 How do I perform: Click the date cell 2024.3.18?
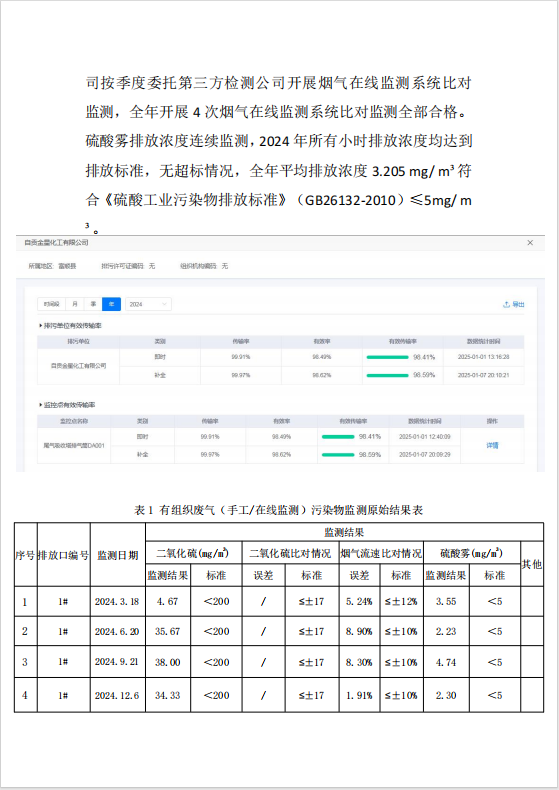click(117, 602)
